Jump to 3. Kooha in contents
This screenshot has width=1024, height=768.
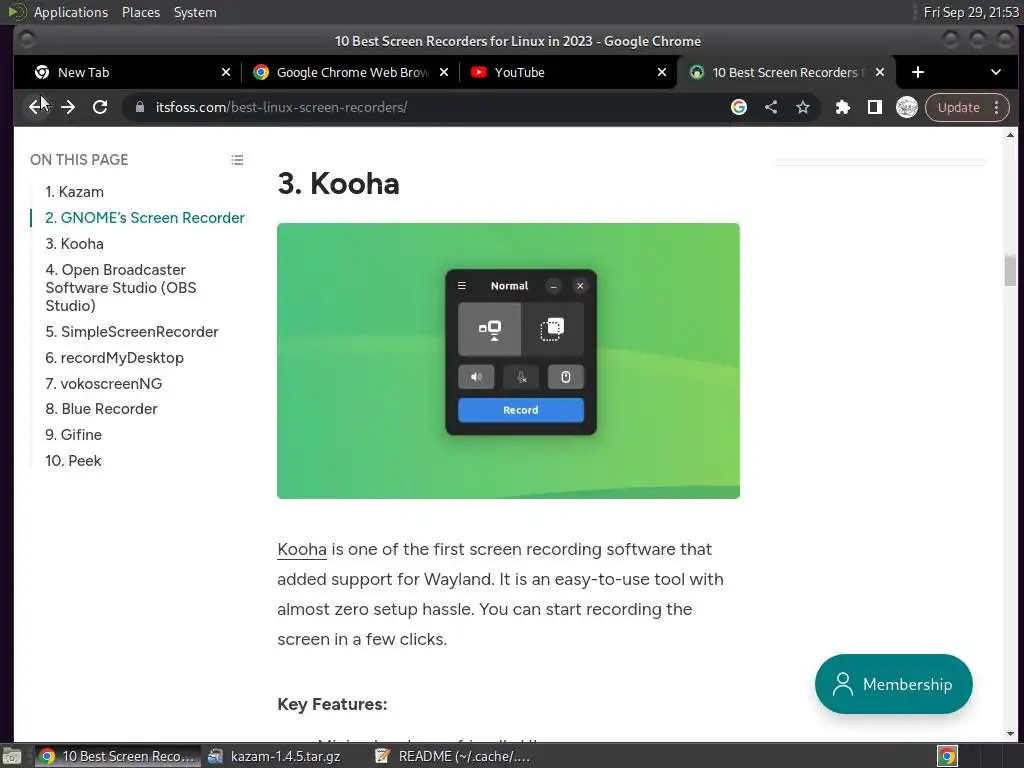click(74, 244)
